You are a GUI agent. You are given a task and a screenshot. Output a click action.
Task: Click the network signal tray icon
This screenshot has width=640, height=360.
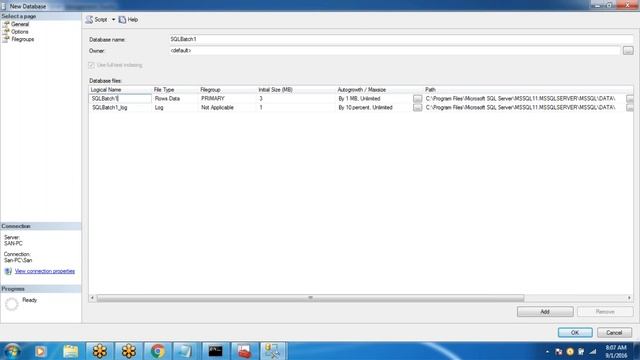(x=593, y=351)
